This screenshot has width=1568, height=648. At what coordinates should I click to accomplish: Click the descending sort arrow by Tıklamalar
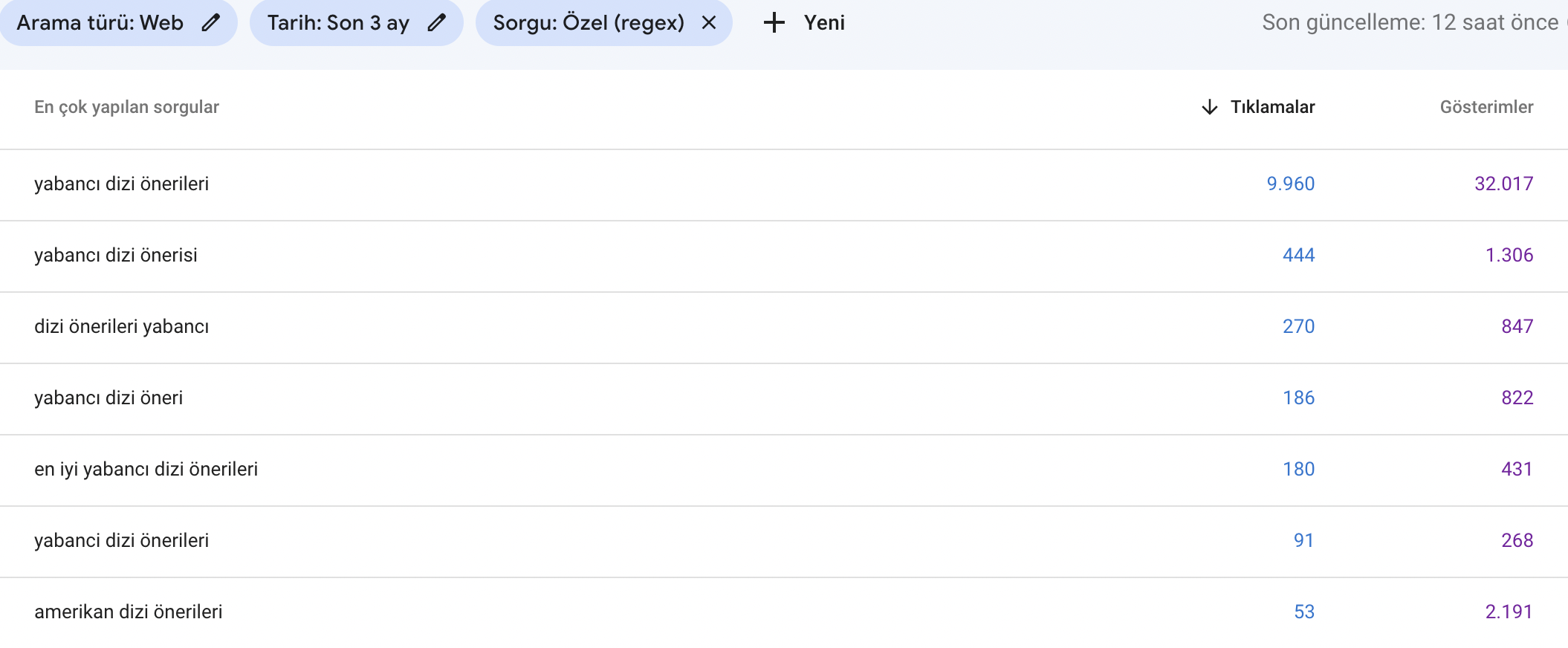coord(1211,107)
